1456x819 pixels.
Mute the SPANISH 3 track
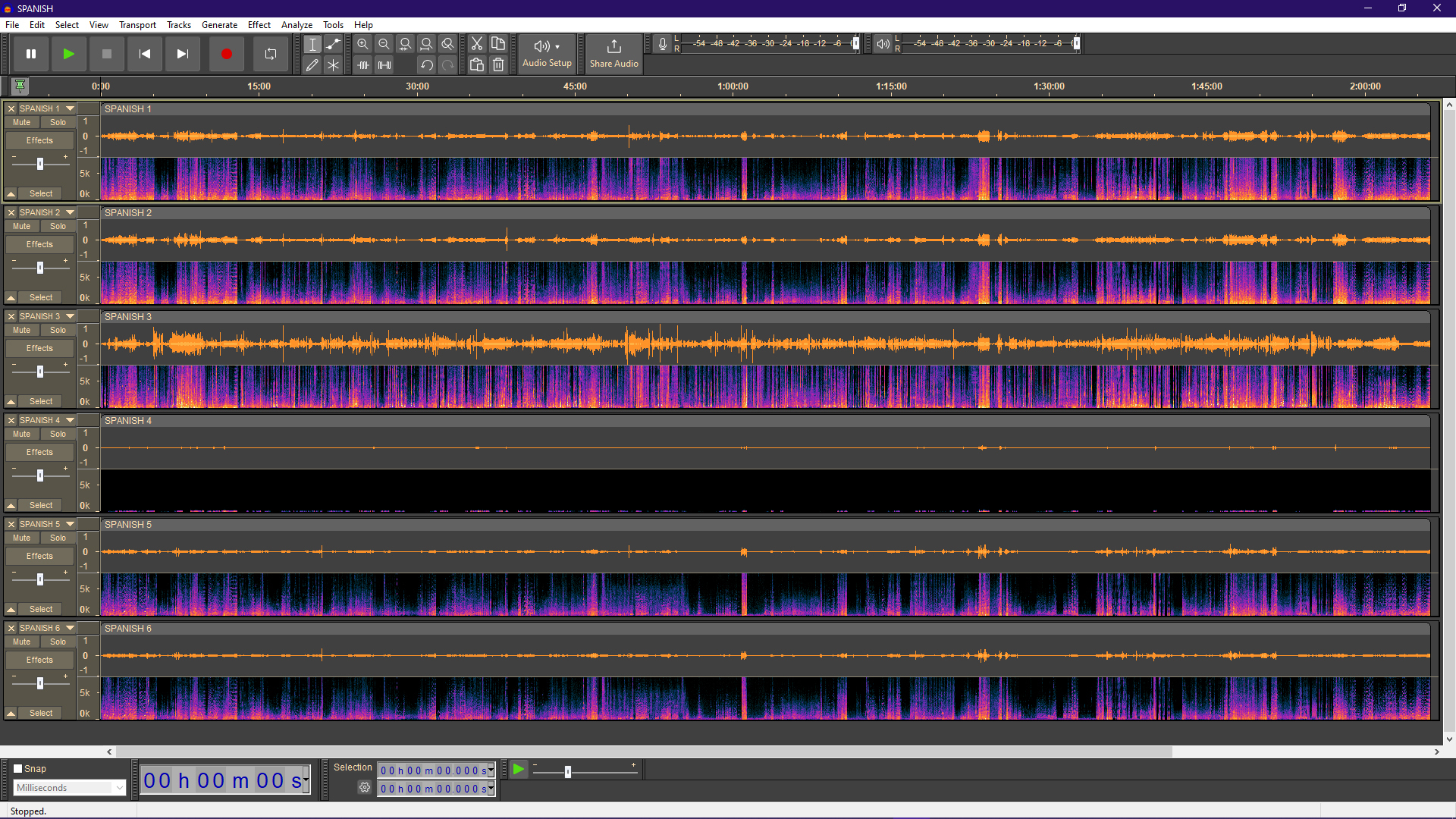[22, 331]
